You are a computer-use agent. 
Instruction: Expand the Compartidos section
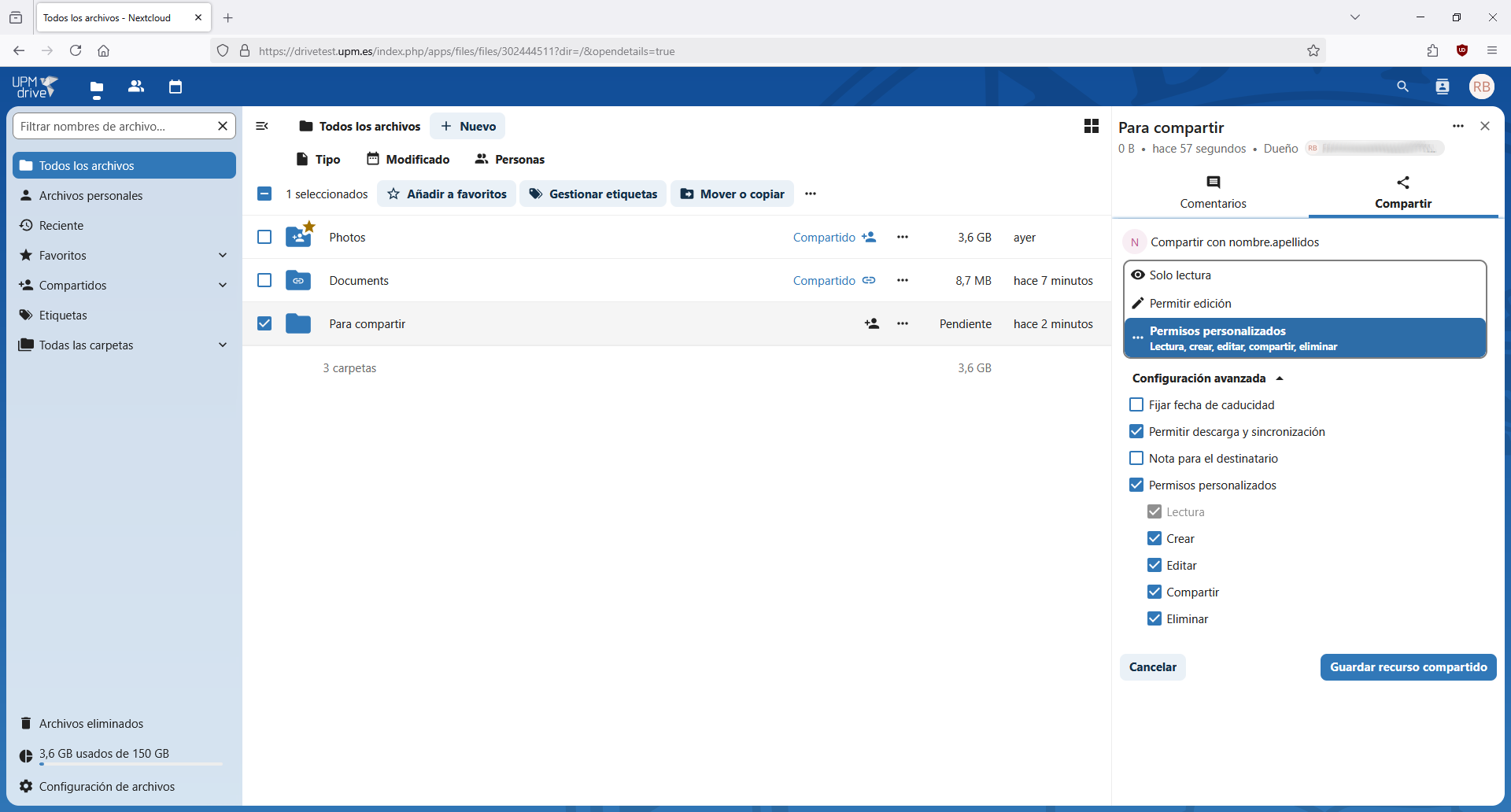tap(223, 285)
